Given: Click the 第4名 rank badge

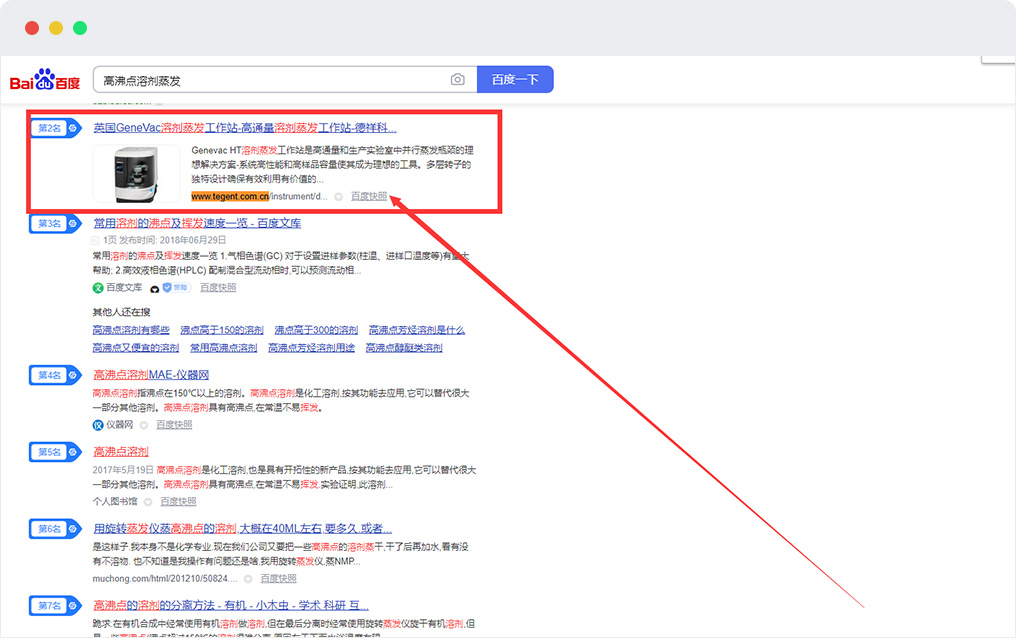Looking at the screenshot, I should coord(55,375).
